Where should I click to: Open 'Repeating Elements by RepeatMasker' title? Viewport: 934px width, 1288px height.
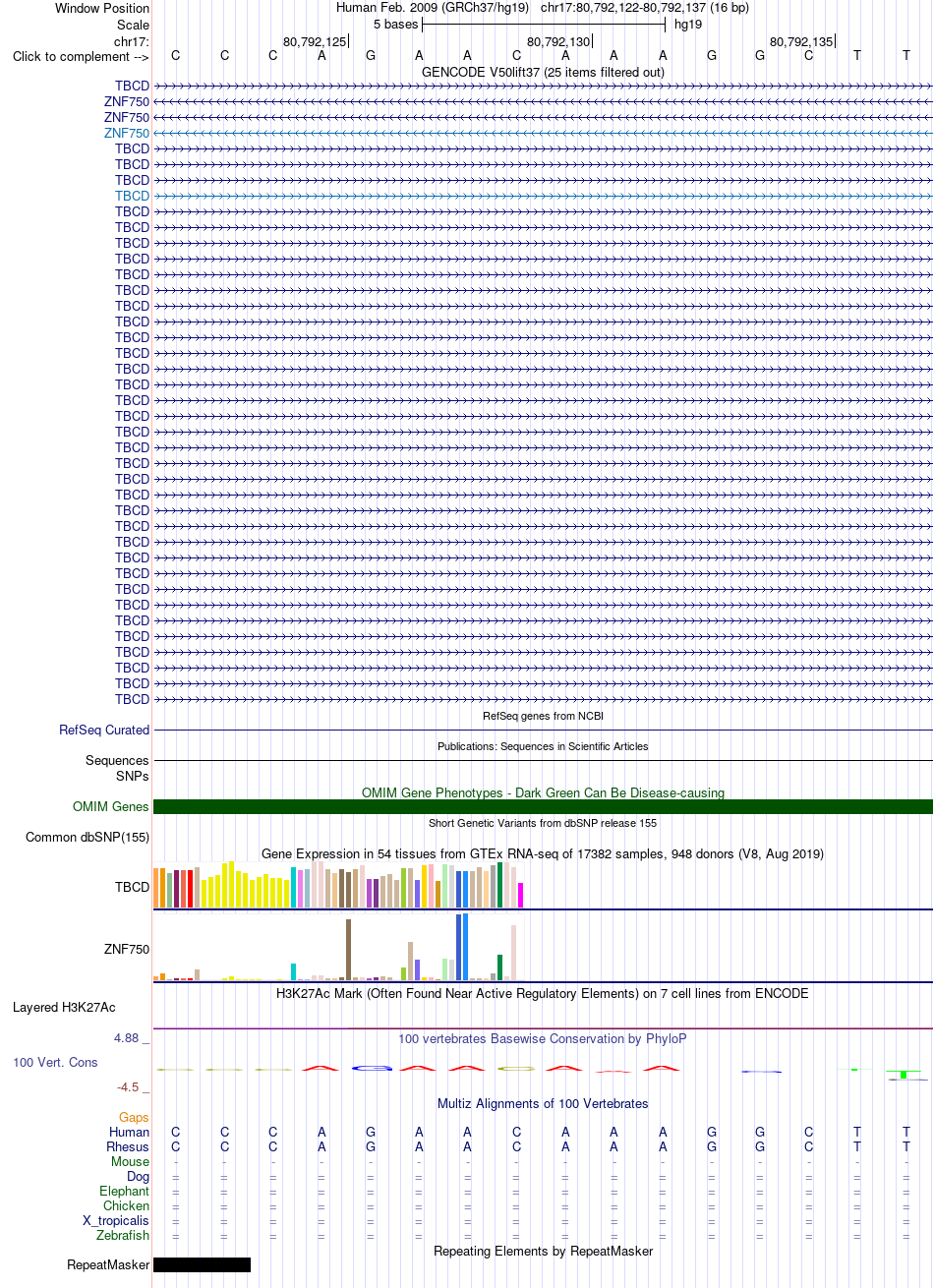coord(543,1251)
